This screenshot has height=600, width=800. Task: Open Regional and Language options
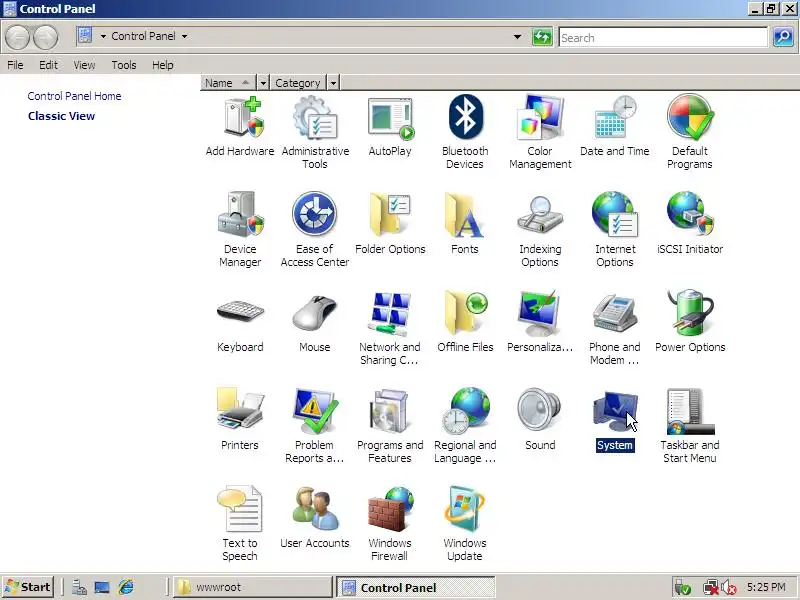(465, 426)
